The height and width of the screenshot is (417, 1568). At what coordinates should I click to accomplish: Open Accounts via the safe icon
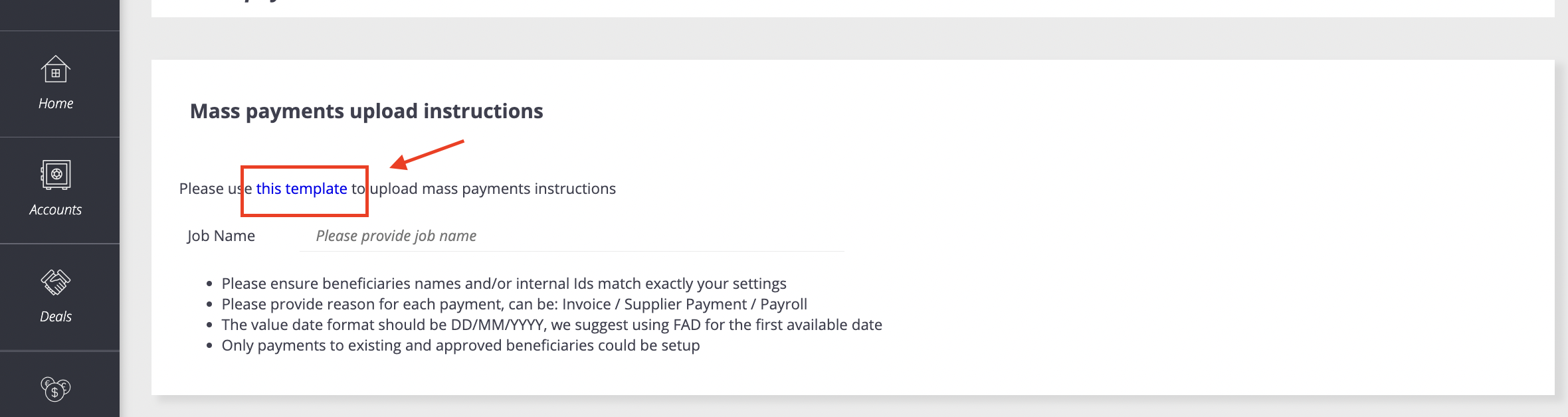56,175
